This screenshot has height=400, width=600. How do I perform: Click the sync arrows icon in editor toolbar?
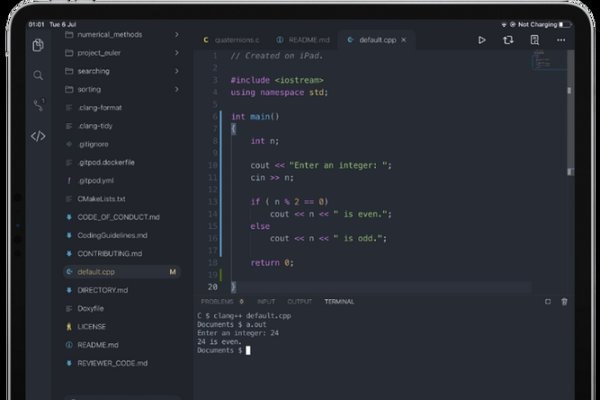point(508,40)
